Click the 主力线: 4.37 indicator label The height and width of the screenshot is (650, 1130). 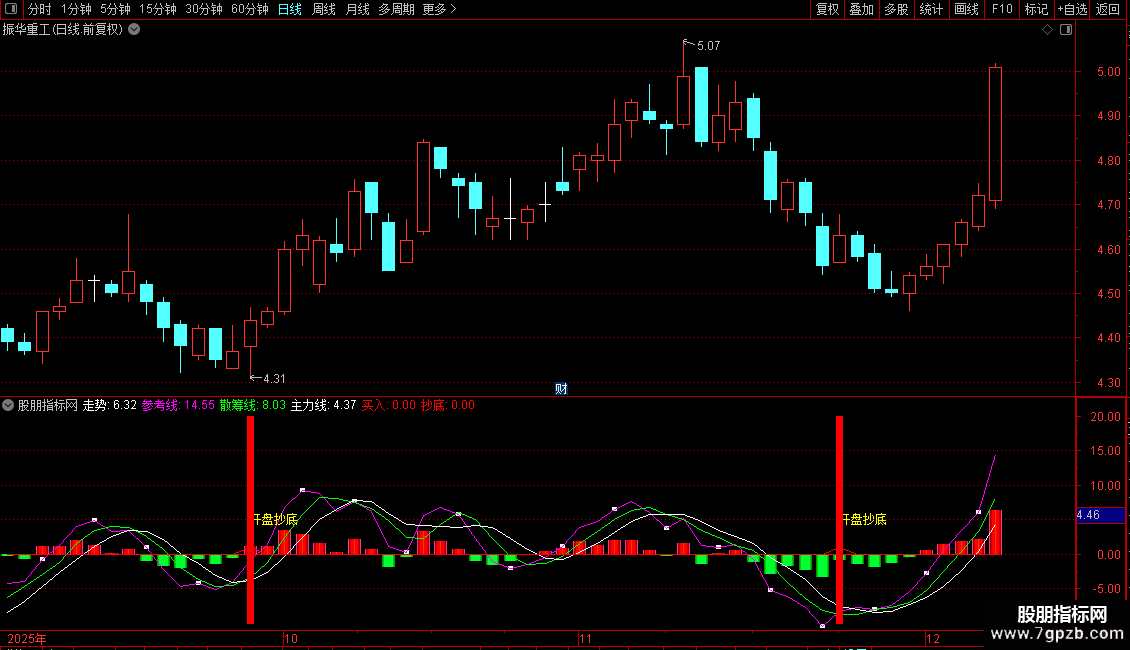pyautogui.click(x=324, y=405)
